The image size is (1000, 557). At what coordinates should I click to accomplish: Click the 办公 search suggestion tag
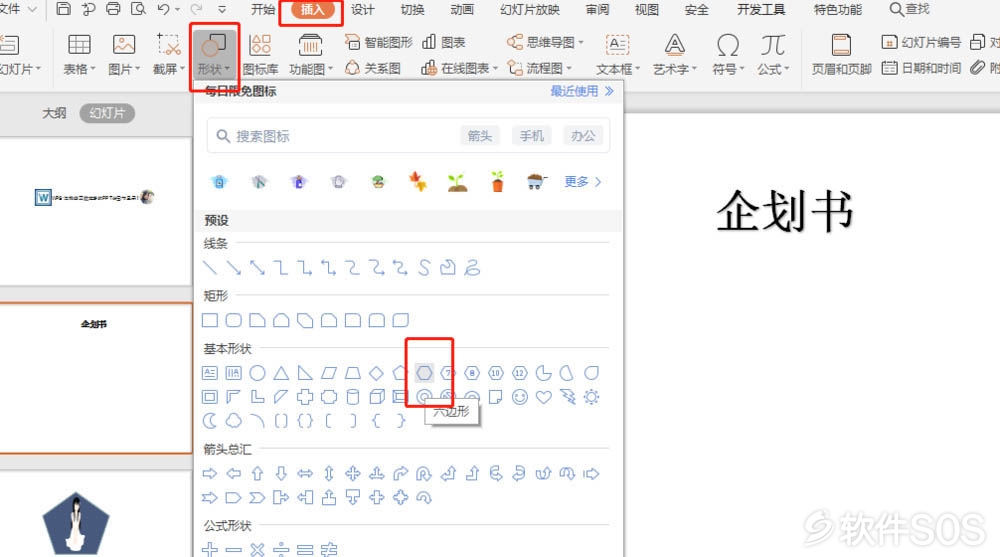(583, 136)
